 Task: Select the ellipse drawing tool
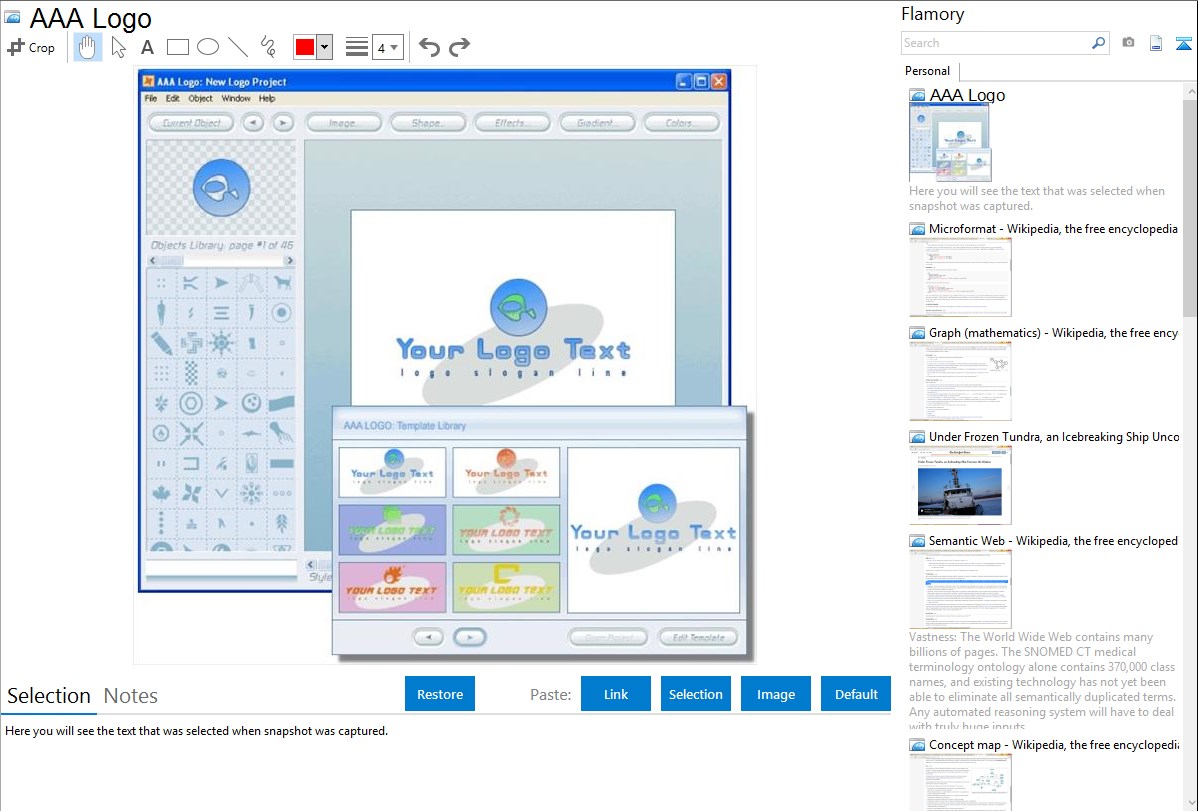pos(208,47)
